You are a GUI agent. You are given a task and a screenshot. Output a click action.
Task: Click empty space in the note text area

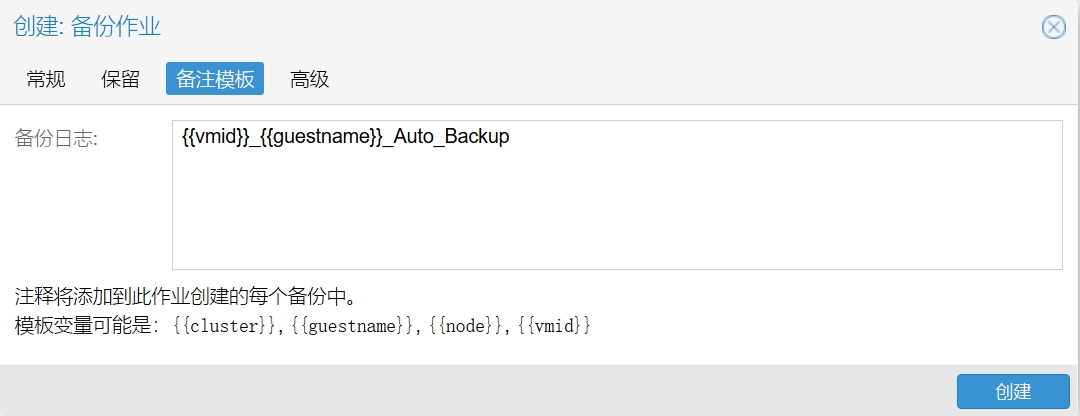617,214
